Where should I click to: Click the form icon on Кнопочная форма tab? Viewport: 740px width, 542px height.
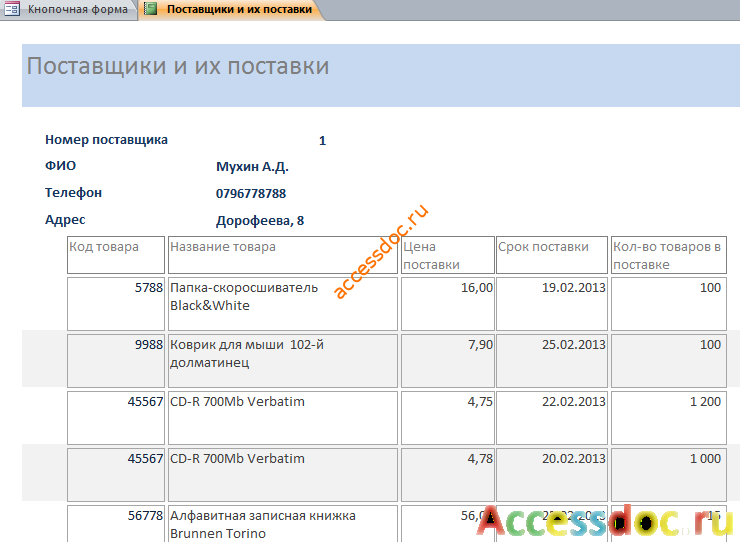point(12,9)
